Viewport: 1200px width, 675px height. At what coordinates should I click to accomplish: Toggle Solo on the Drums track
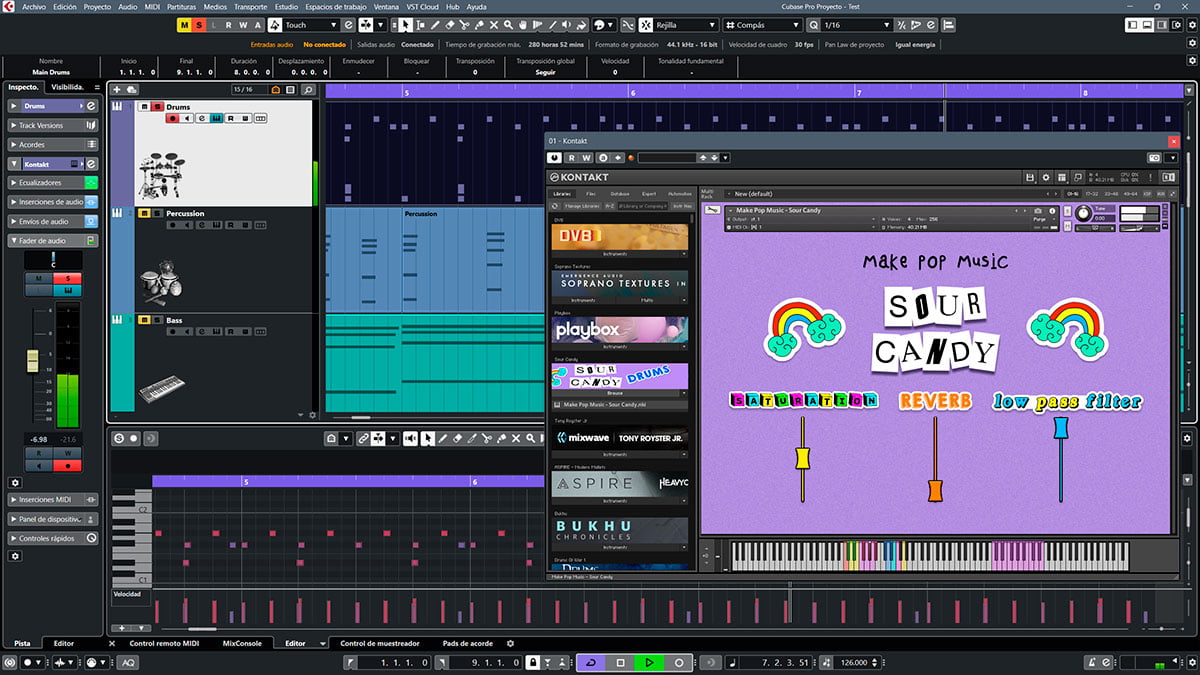(157, 107)
